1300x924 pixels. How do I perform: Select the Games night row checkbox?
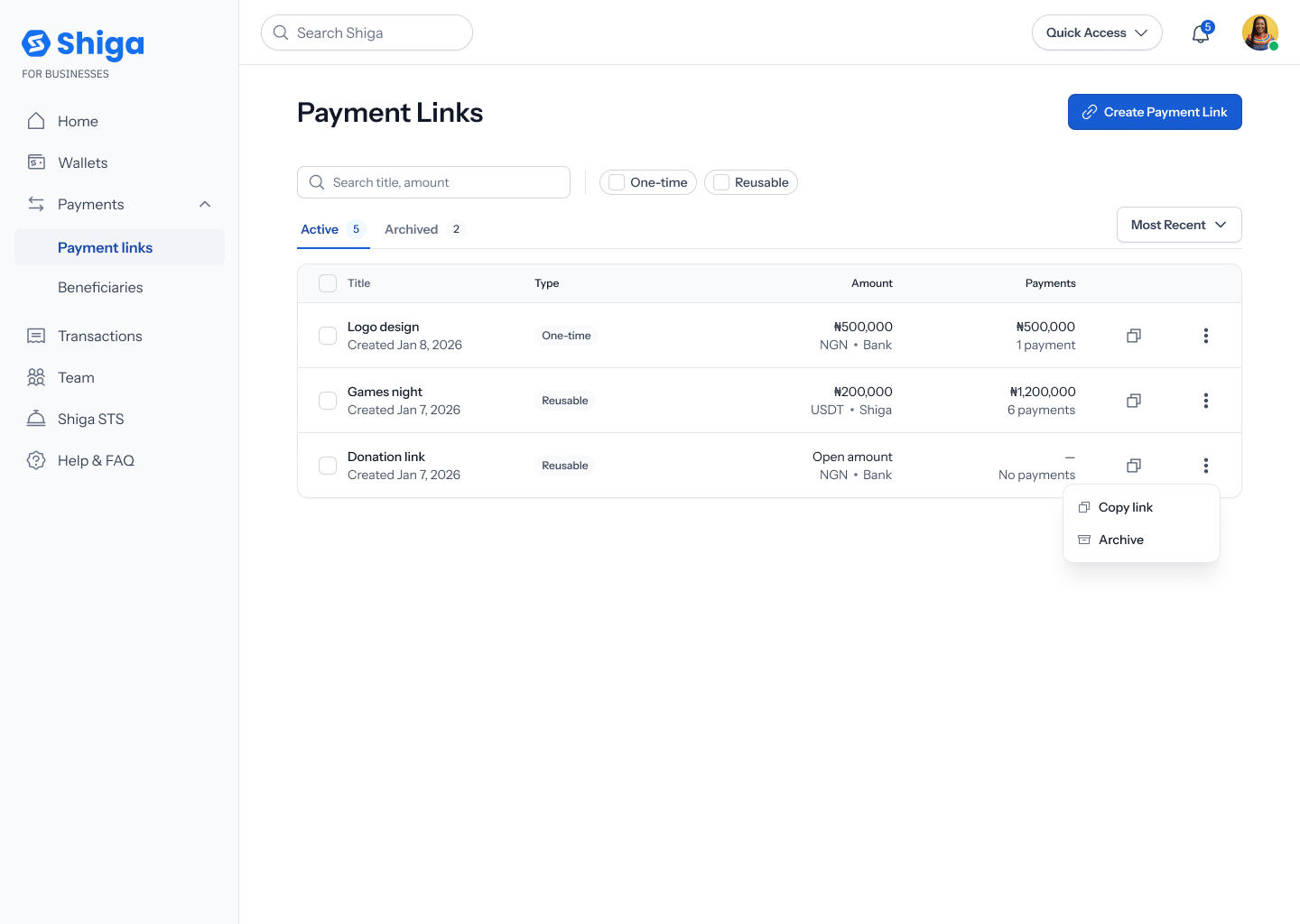[328, 401]
